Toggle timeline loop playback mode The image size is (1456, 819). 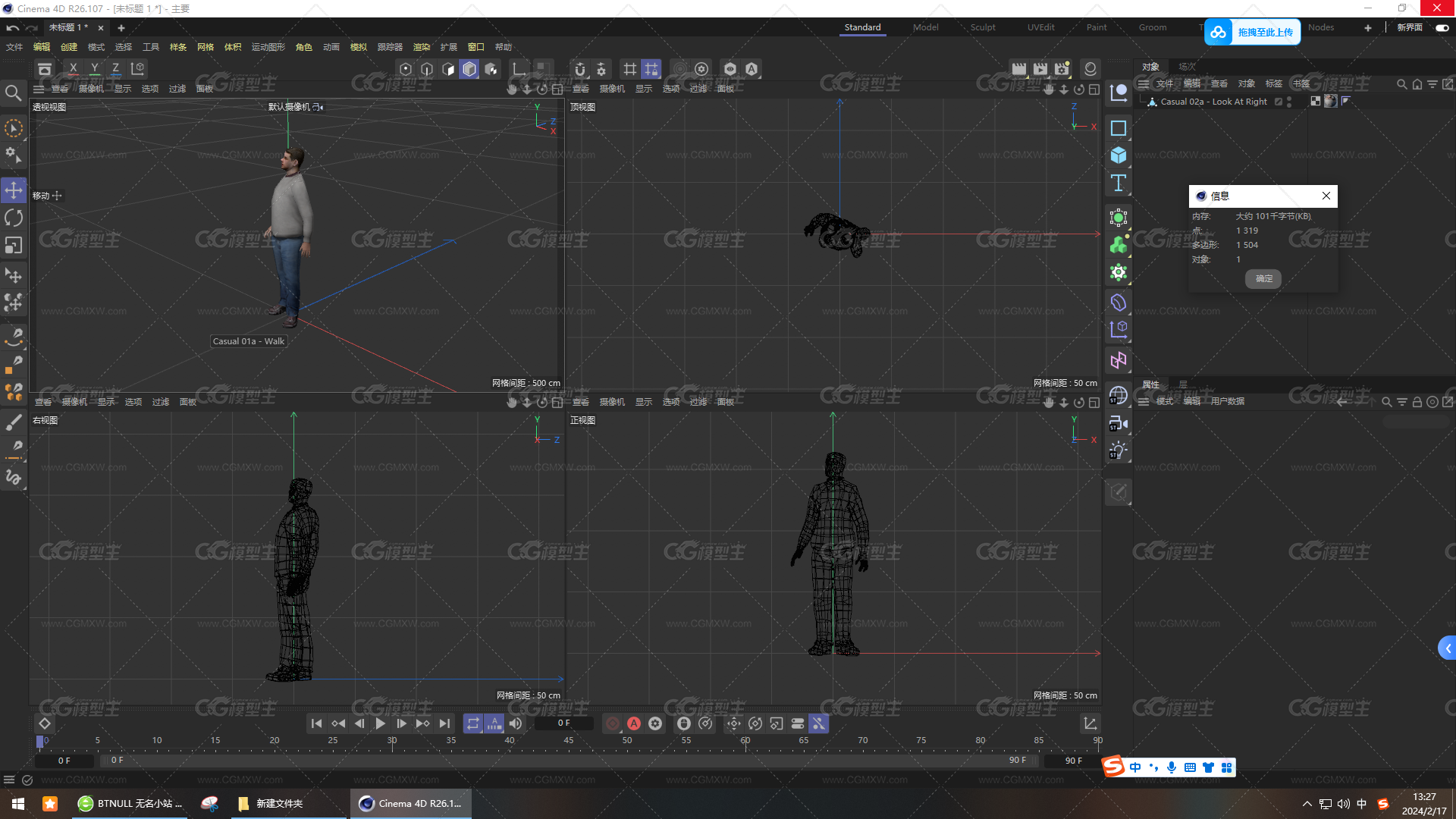tap(473, 723)
